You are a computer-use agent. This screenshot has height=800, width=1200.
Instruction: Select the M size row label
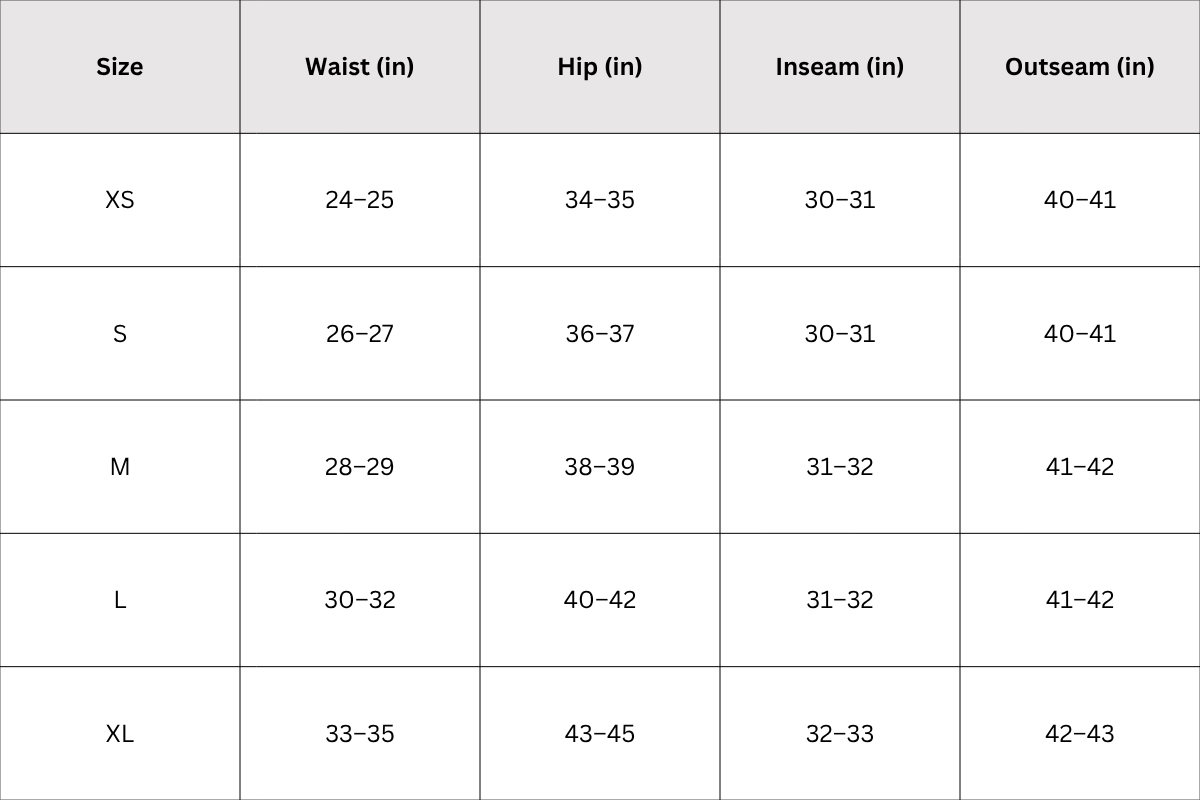point(120,467)
